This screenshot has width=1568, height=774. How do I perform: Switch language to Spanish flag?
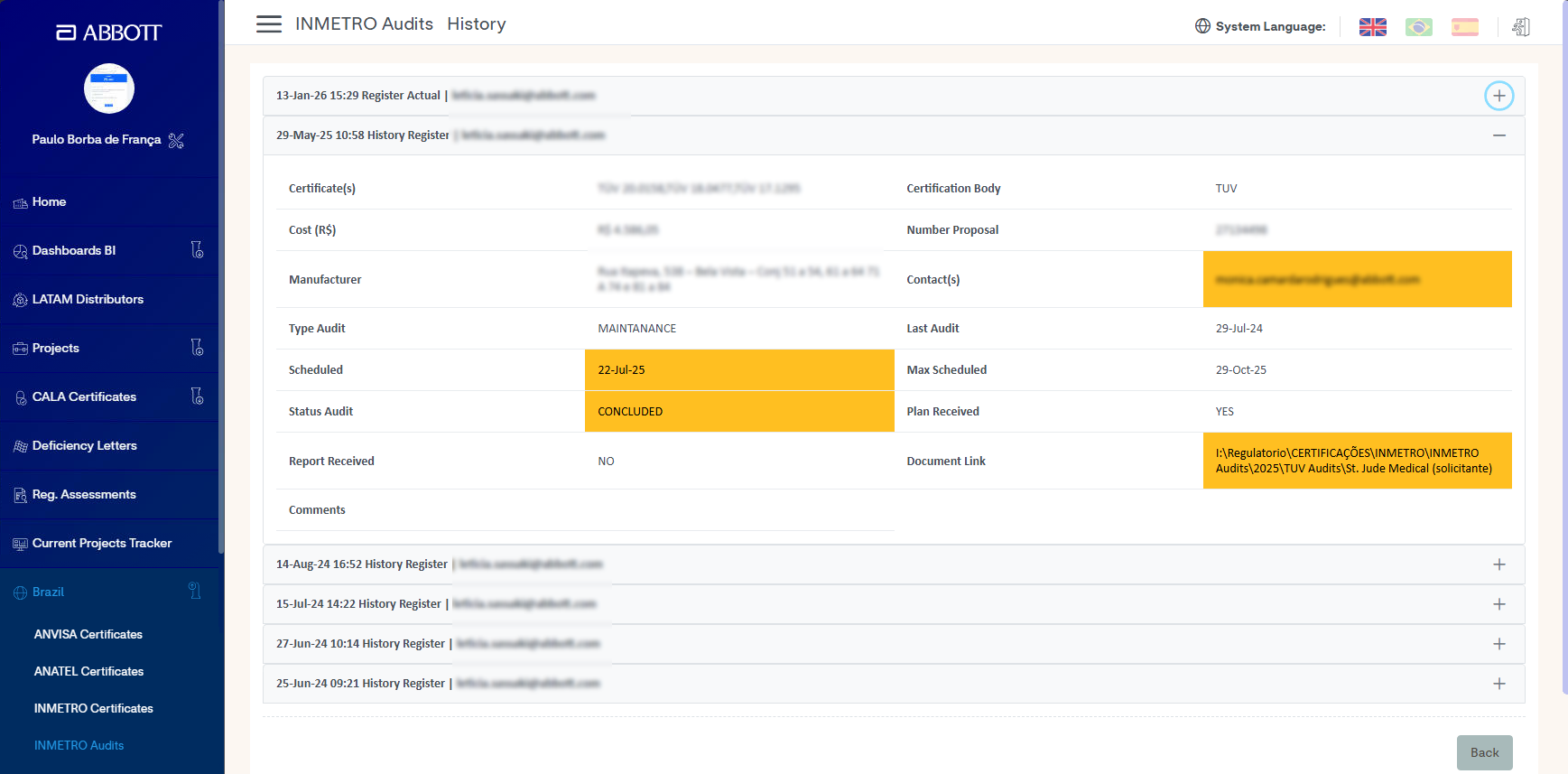tap(1465, 27)
